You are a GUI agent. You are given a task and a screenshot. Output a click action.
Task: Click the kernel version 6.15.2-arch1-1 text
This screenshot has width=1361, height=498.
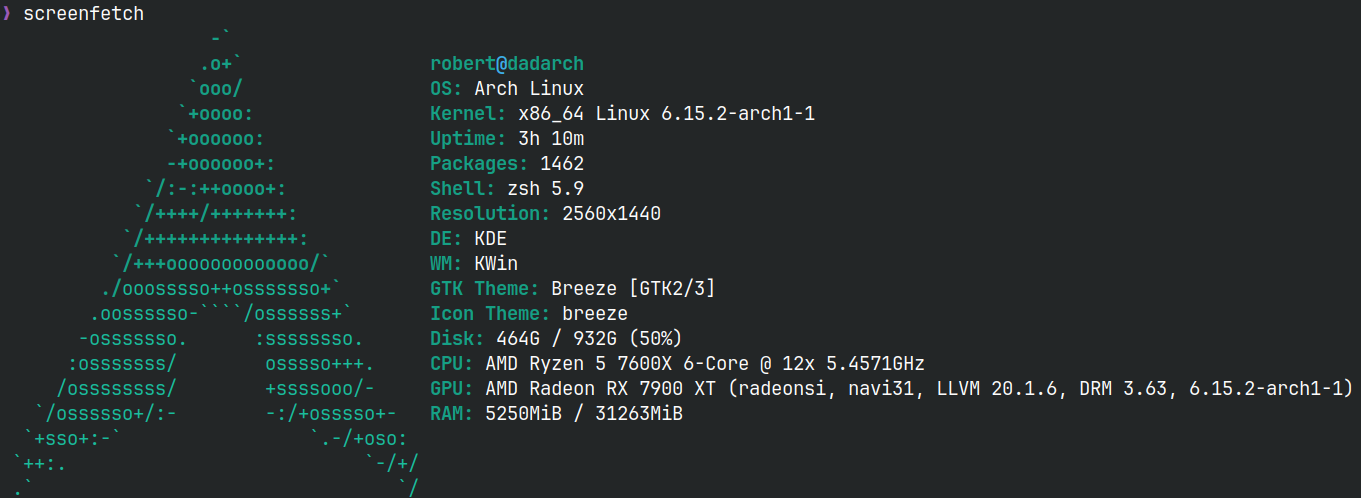coord(737,113)
